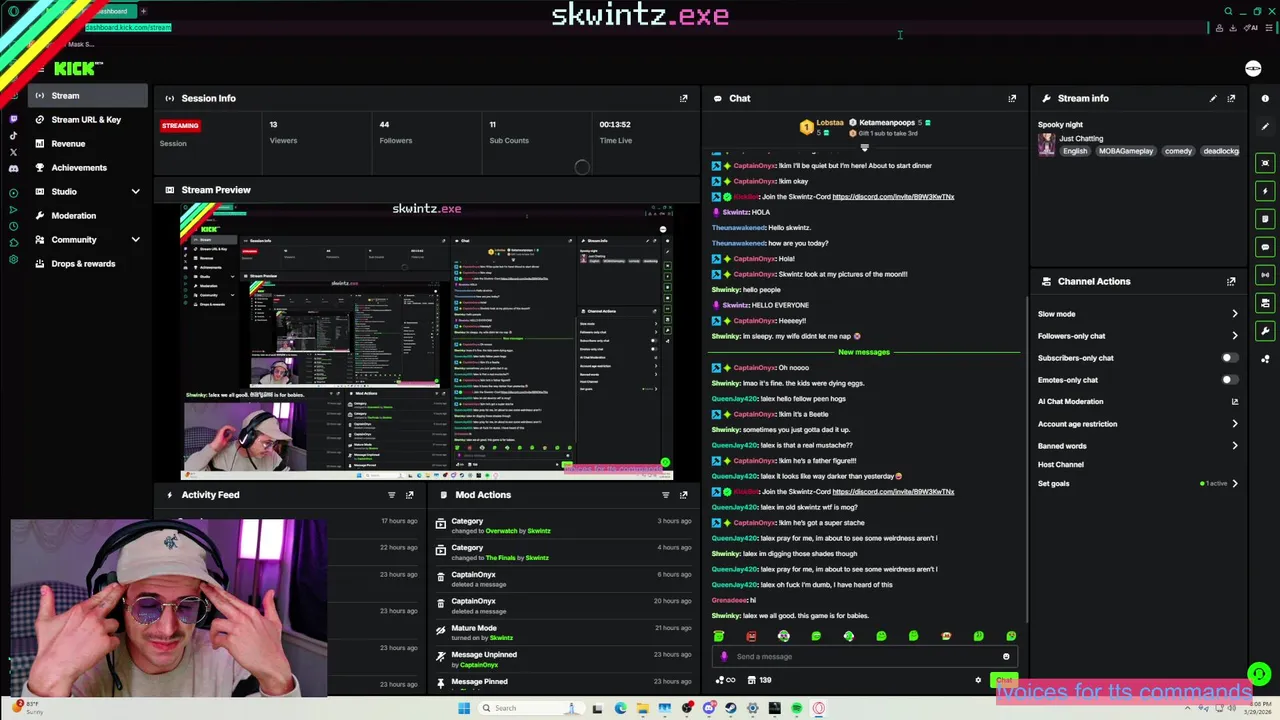
Task: Open Account age restriction arrow
Action: coord(1235,424)
